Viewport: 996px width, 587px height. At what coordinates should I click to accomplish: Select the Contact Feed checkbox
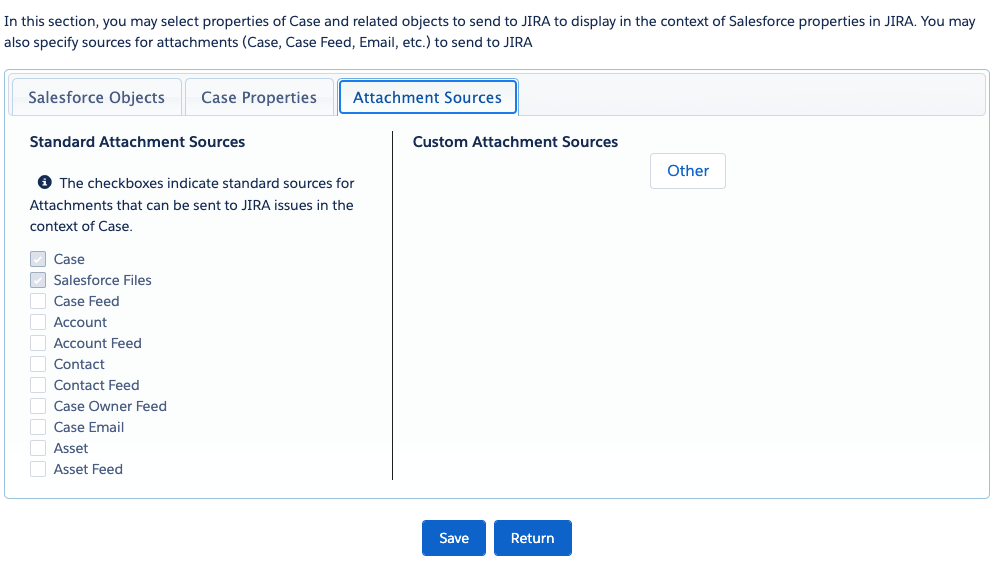coord(38,385)
